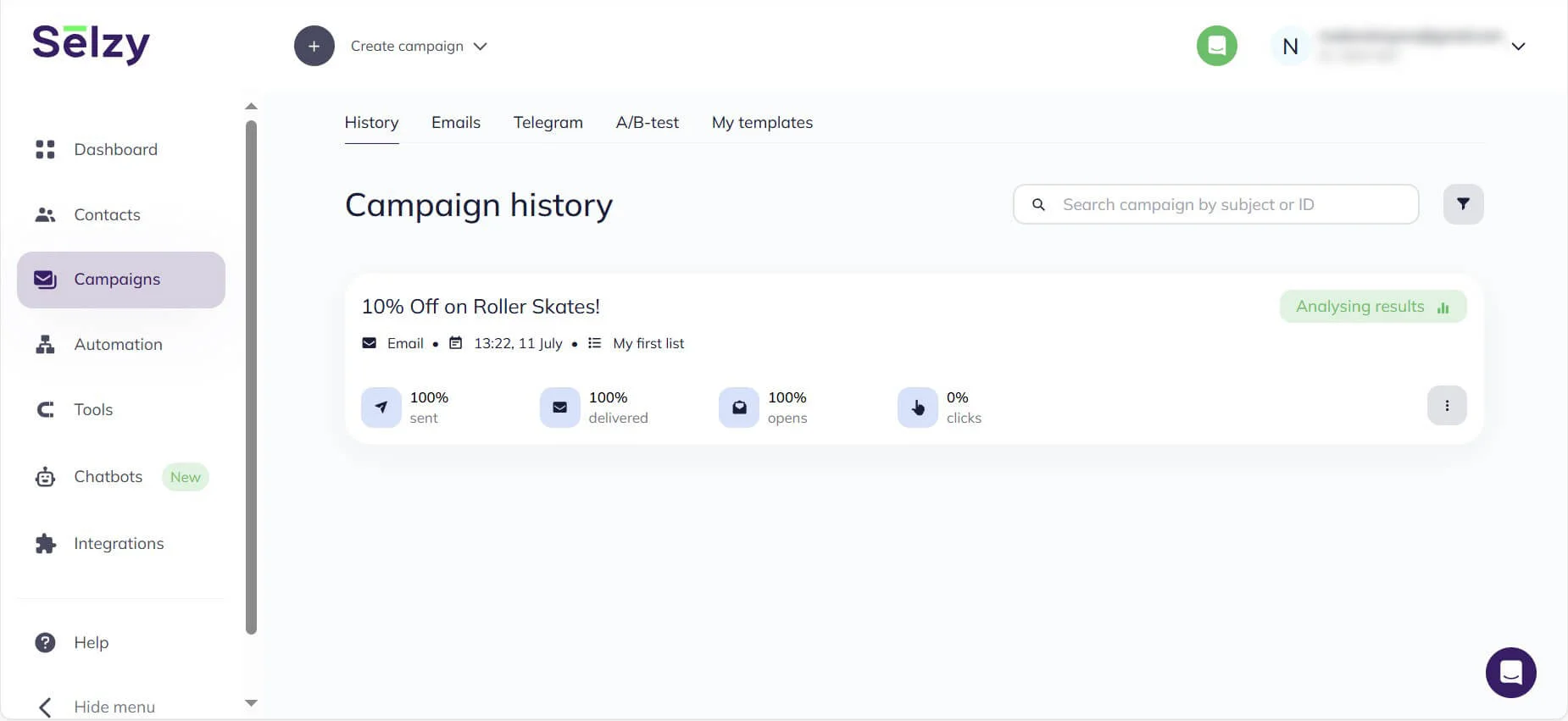Click the calendar icon beside 13:22, 11 July
The image size is (1568, 721).
(x=456, y=343)
